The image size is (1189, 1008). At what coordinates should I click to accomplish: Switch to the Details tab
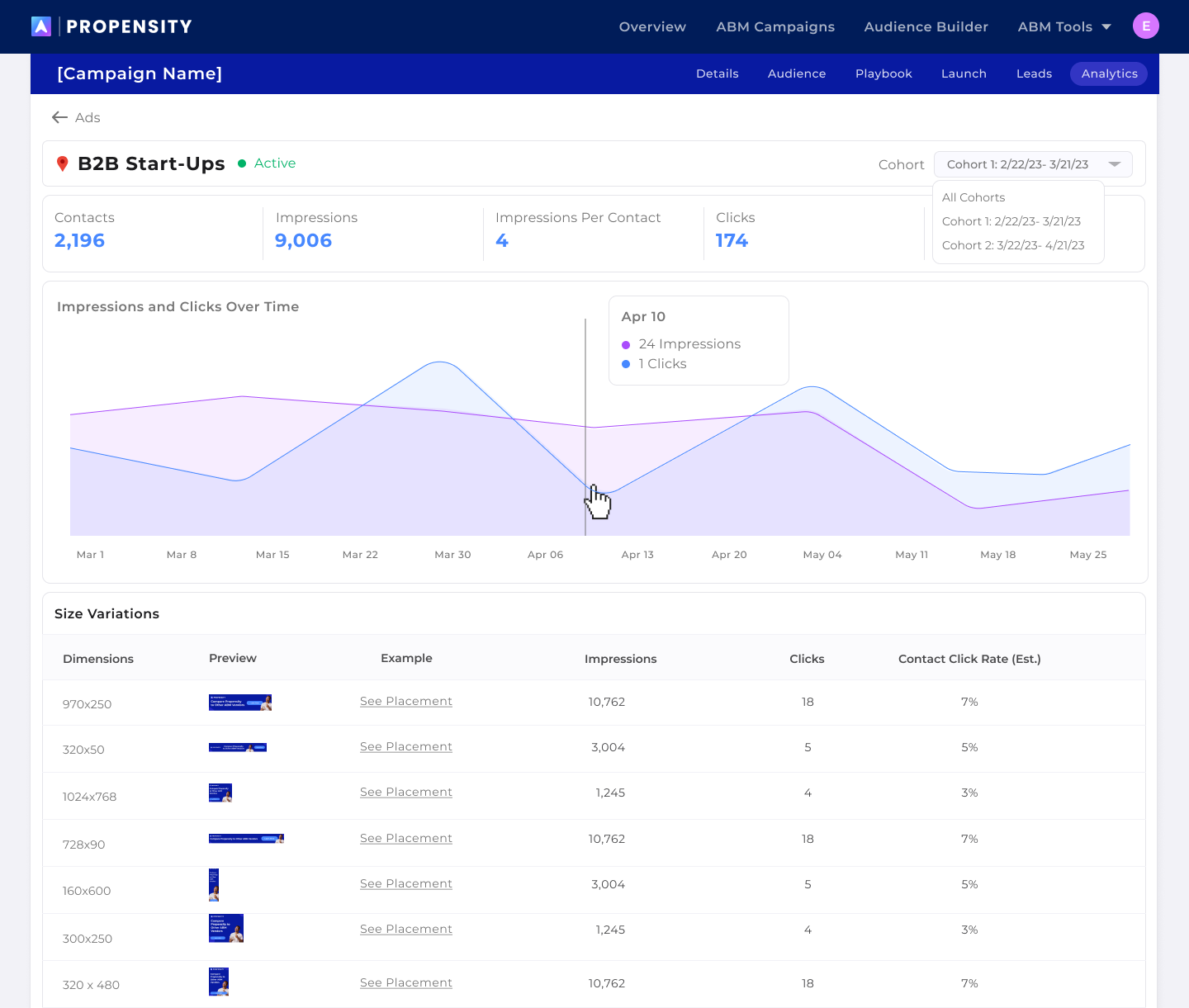[x=717, y=73]
